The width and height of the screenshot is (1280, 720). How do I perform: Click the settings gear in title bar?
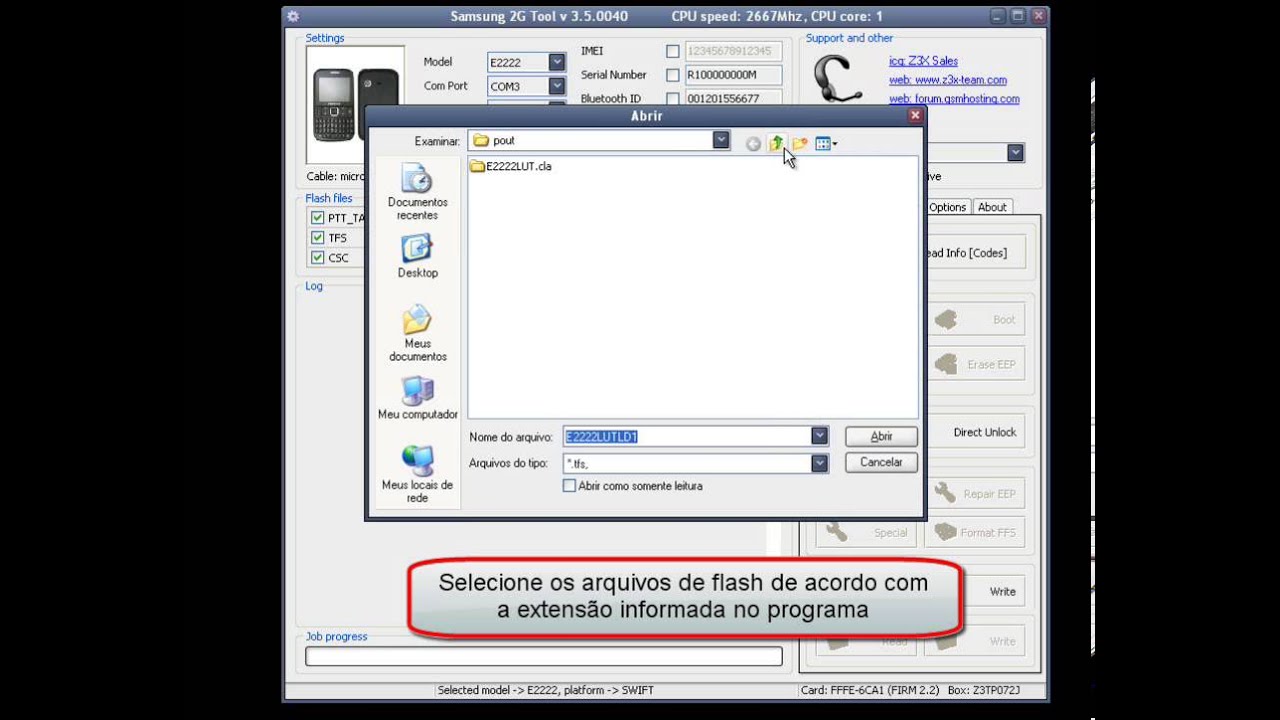click(x=293, y=16)
